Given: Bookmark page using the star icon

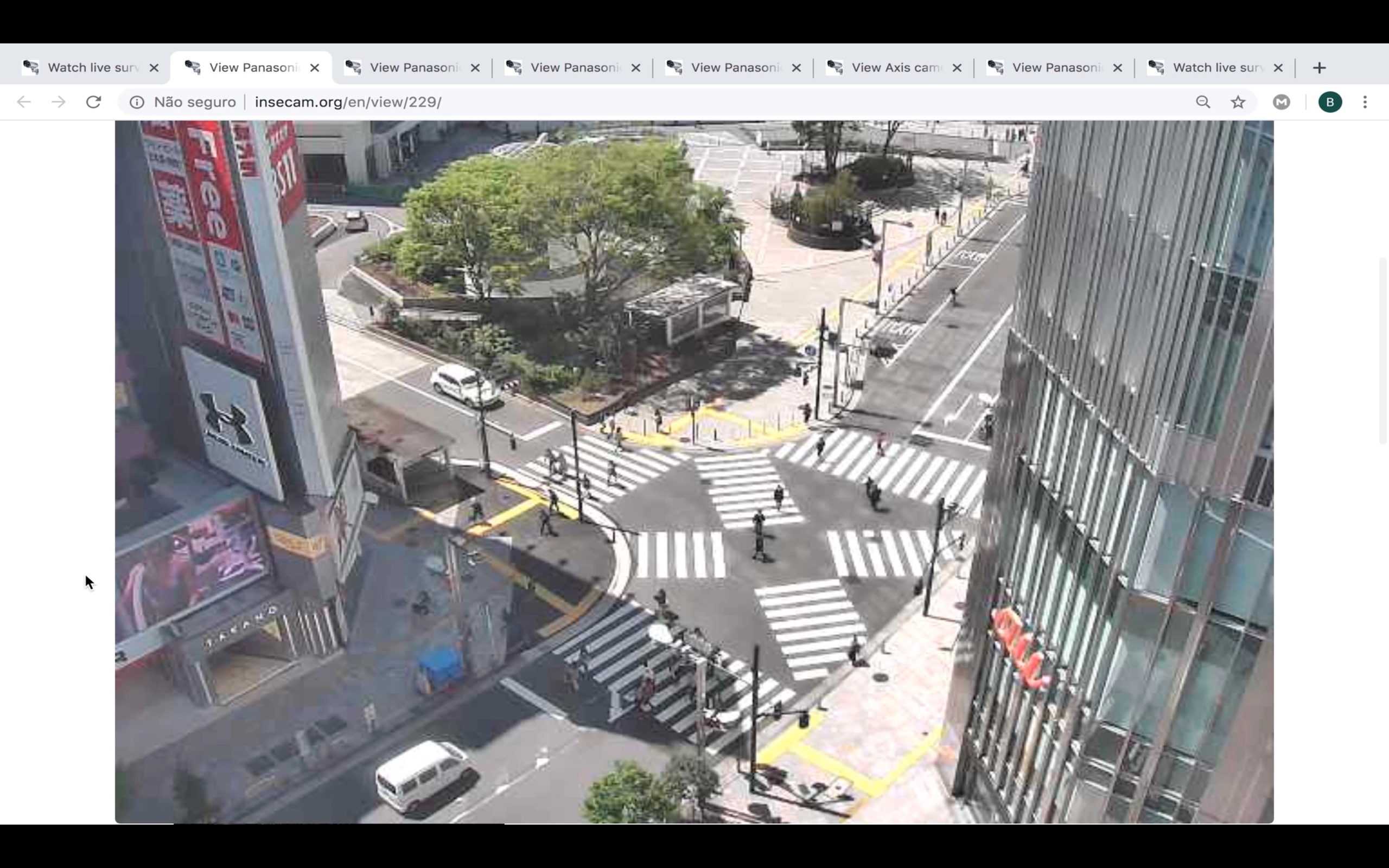Looking at the screenshot, I should [x=1238, y=102].
